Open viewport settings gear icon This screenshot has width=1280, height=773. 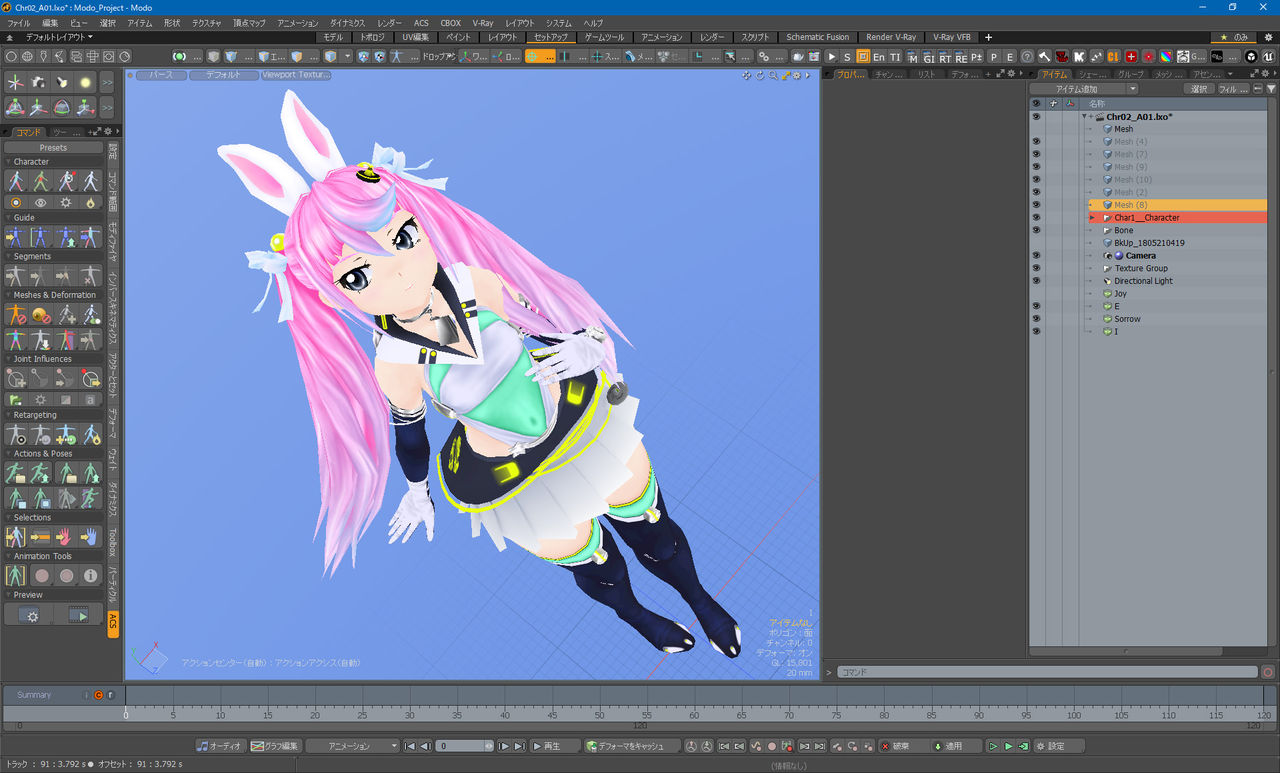click(x=798, y=75)
